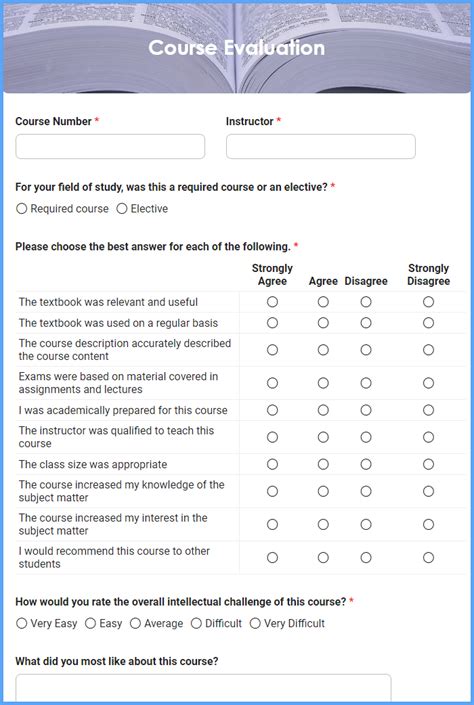Select Very Difficult challenge rating
Image resolution: width=474 pixels, height=705 pixels.
pos(255,623)
